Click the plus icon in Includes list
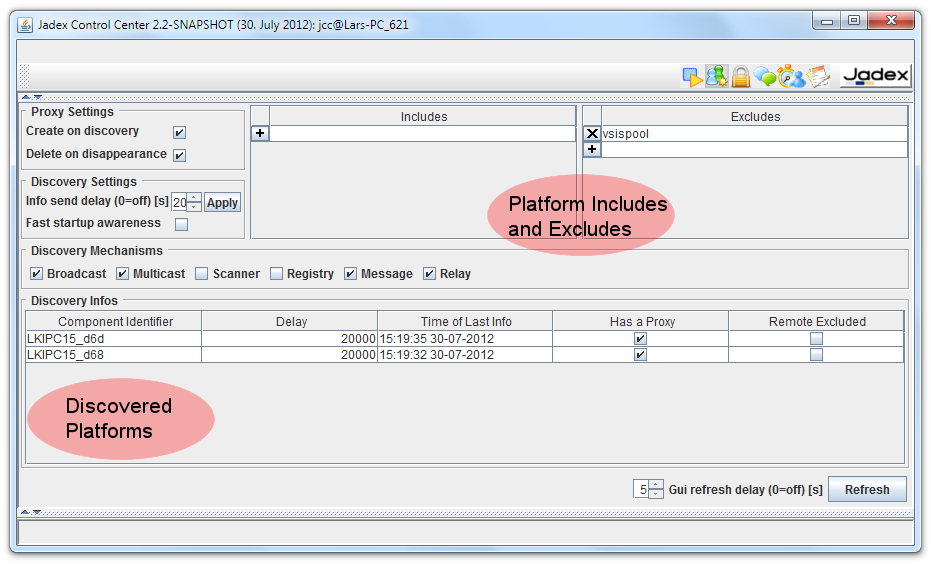 260,133
